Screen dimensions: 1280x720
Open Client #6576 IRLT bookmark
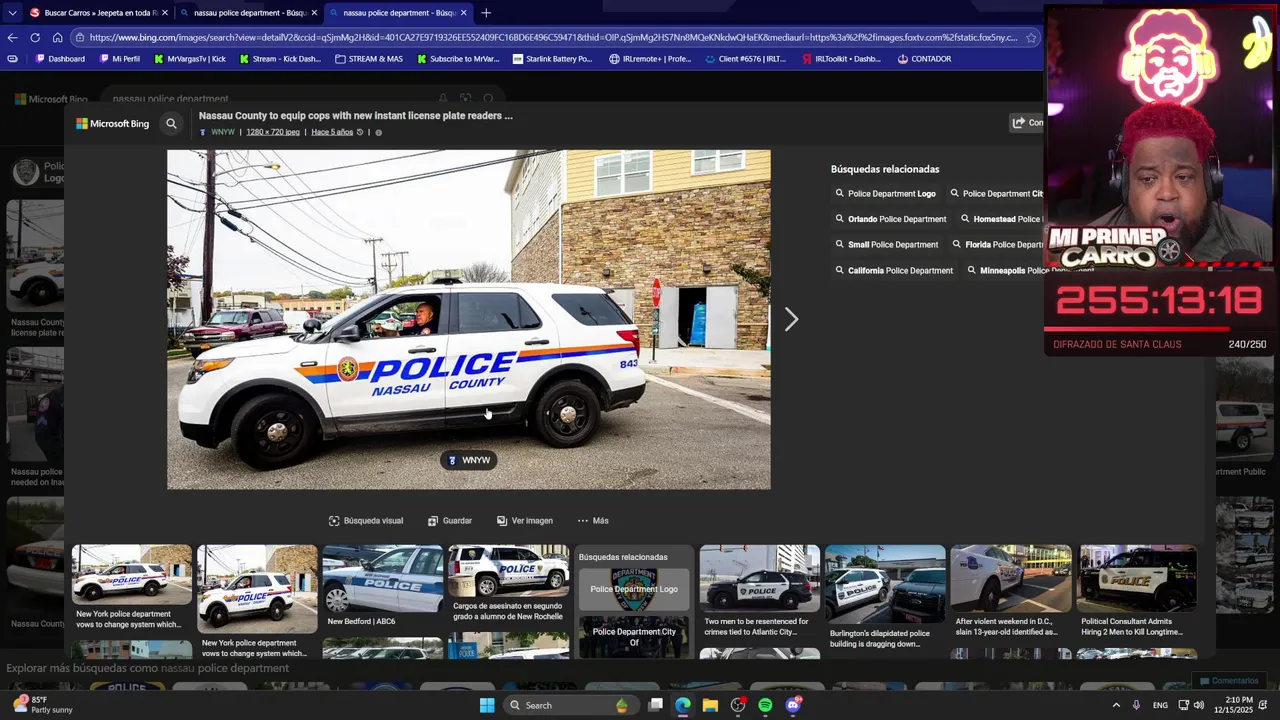pyautogui.click(x=746, y=59)
